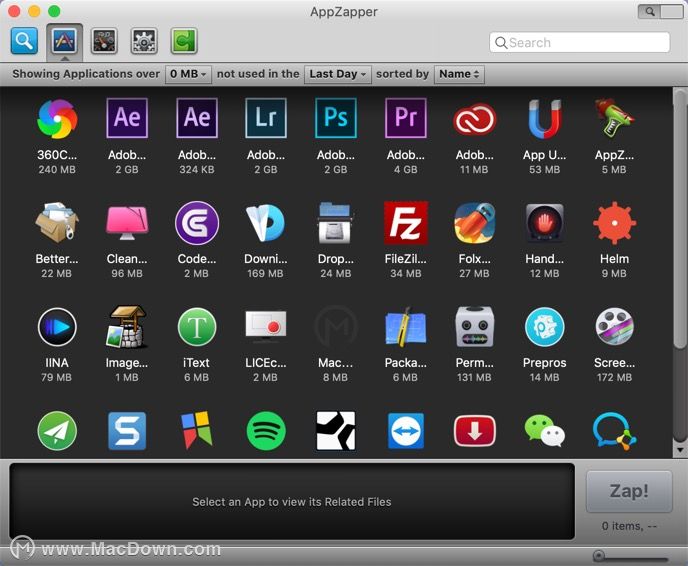
Task: Select the Perm... robot app icon
Action: (474, 327)
